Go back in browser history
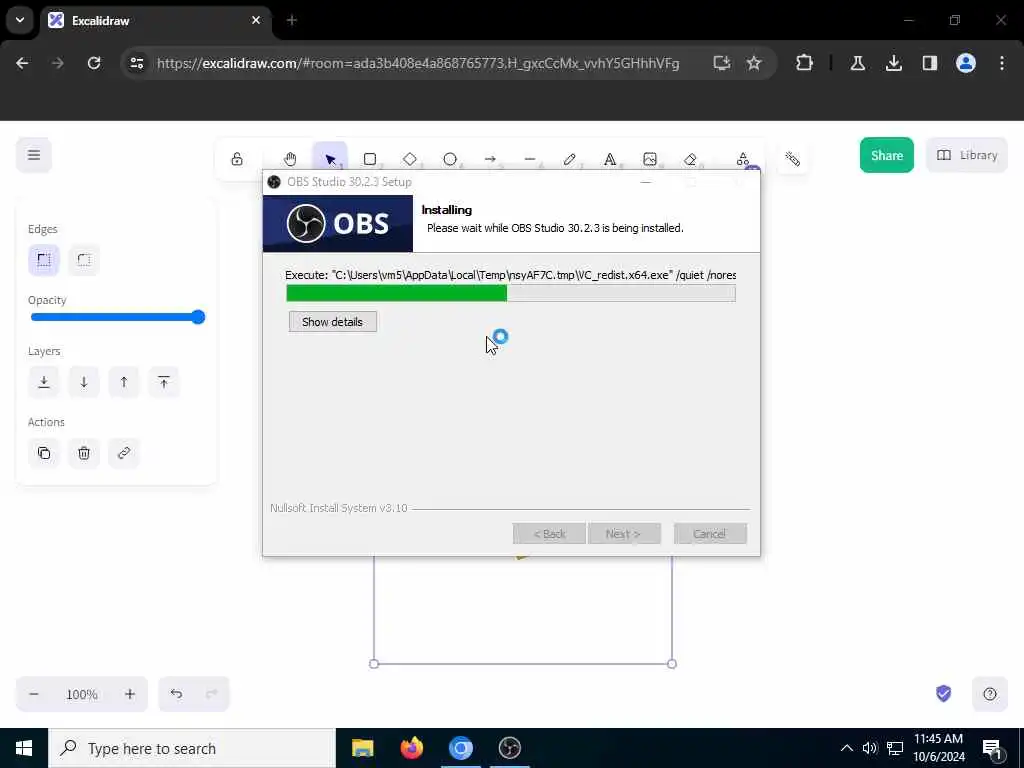The image size is (1024, 768). (x=22, y=63)
